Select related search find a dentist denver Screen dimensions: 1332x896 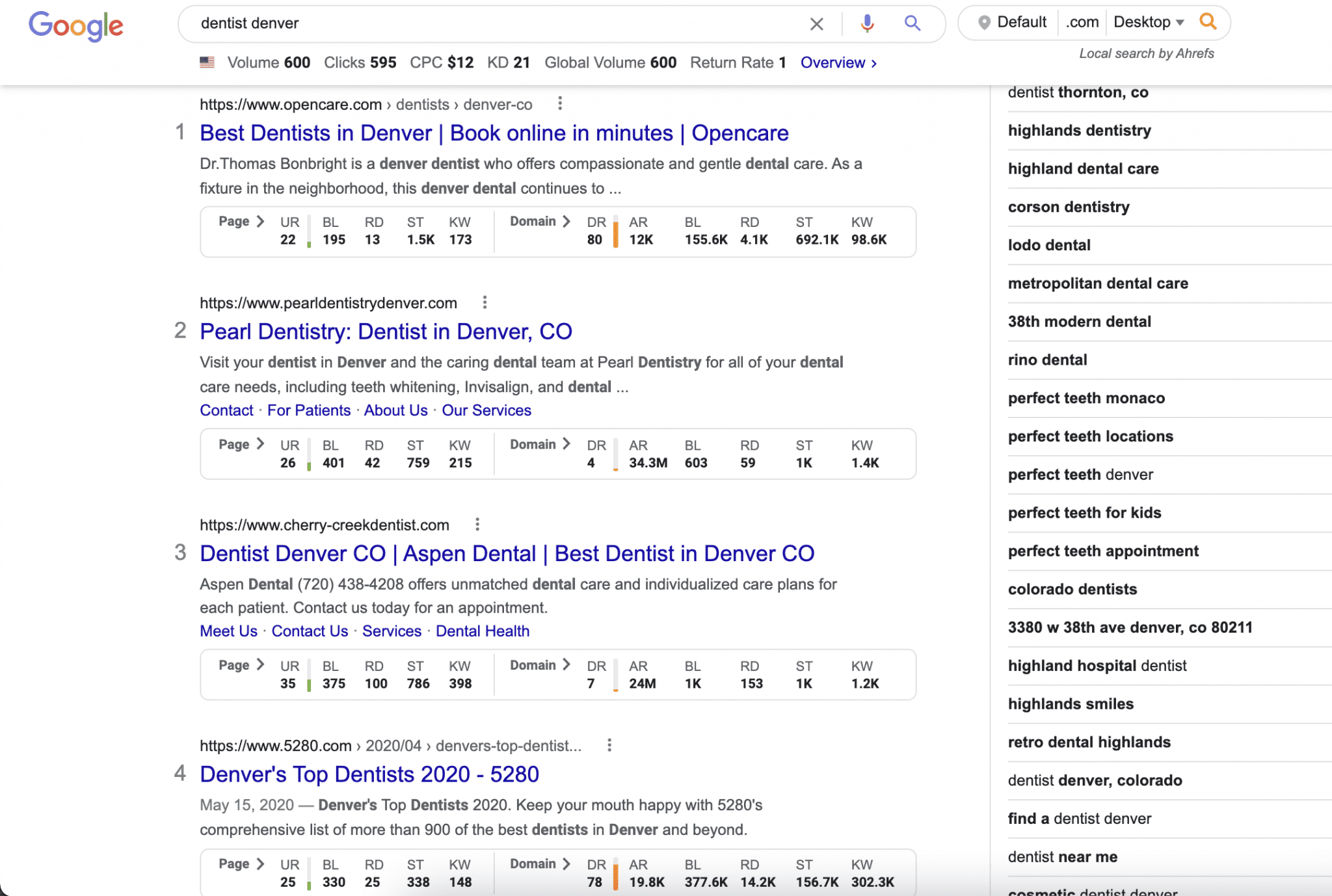(x=1079, y=819)
